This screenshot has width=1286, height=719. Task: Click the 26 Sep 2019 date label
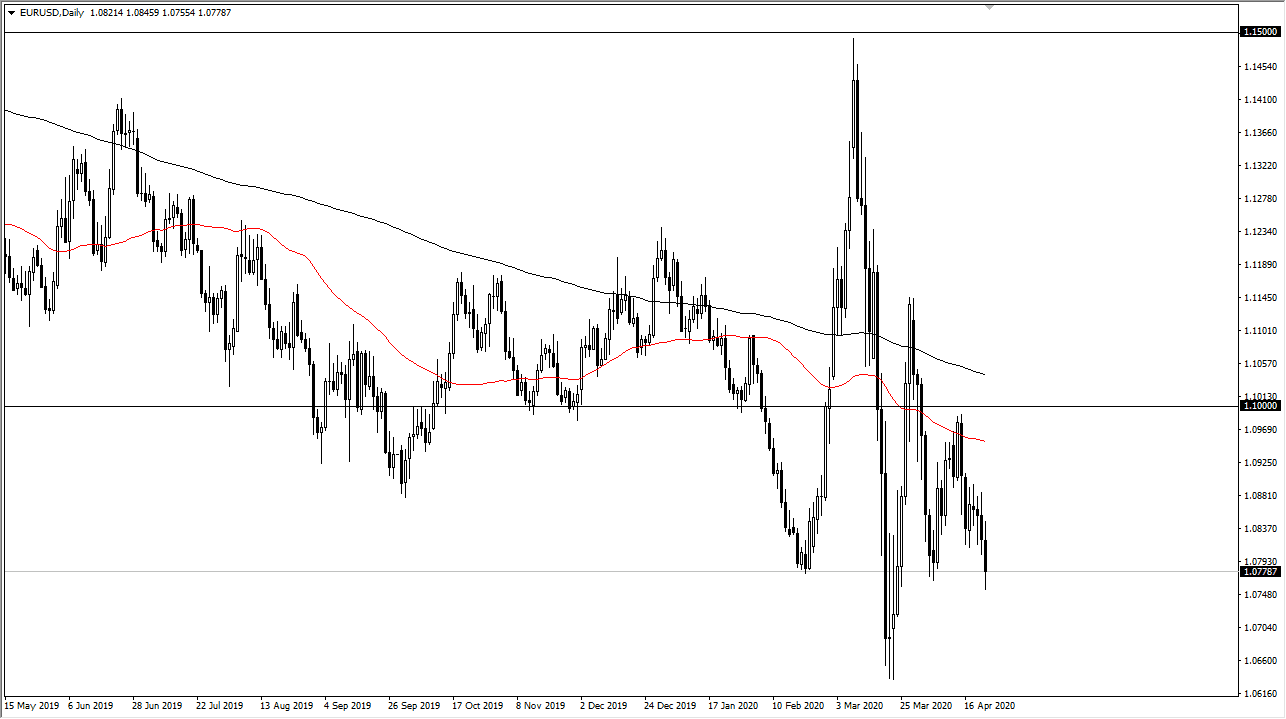click(414, 705)
